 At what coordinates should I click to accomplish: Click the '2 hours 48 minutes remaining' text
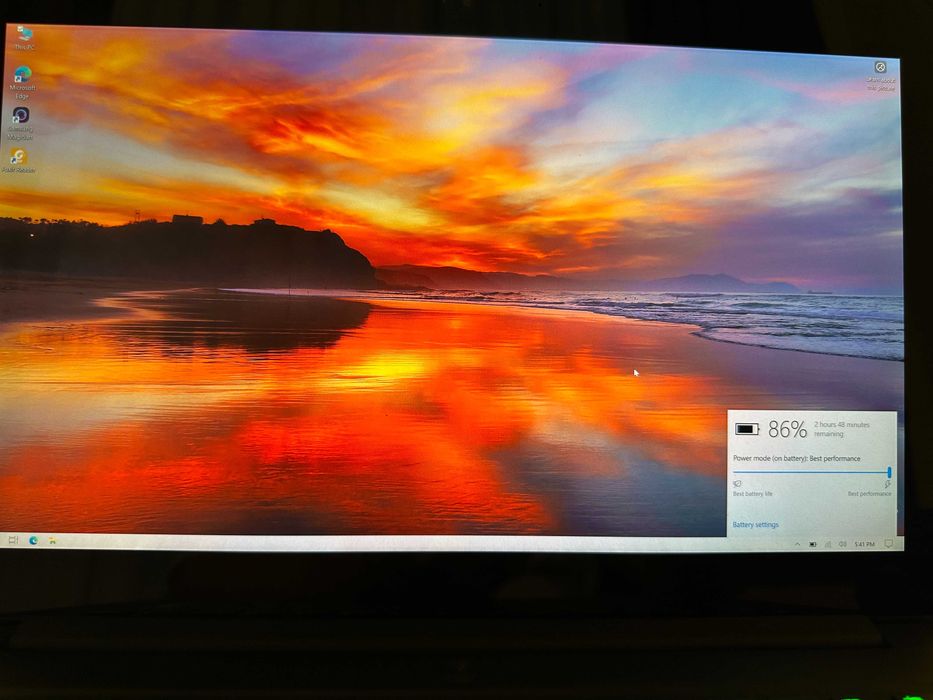click(841, 429)
